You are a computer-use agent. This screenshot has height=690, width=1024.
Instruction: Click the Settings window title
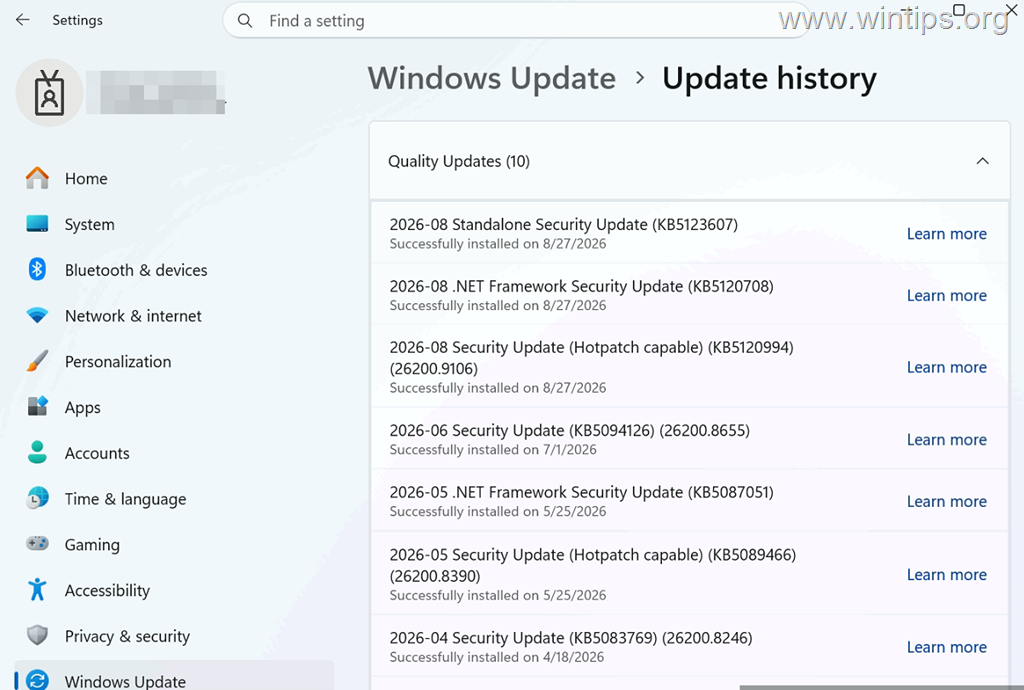pyautogui.click(x=77, y=20)
